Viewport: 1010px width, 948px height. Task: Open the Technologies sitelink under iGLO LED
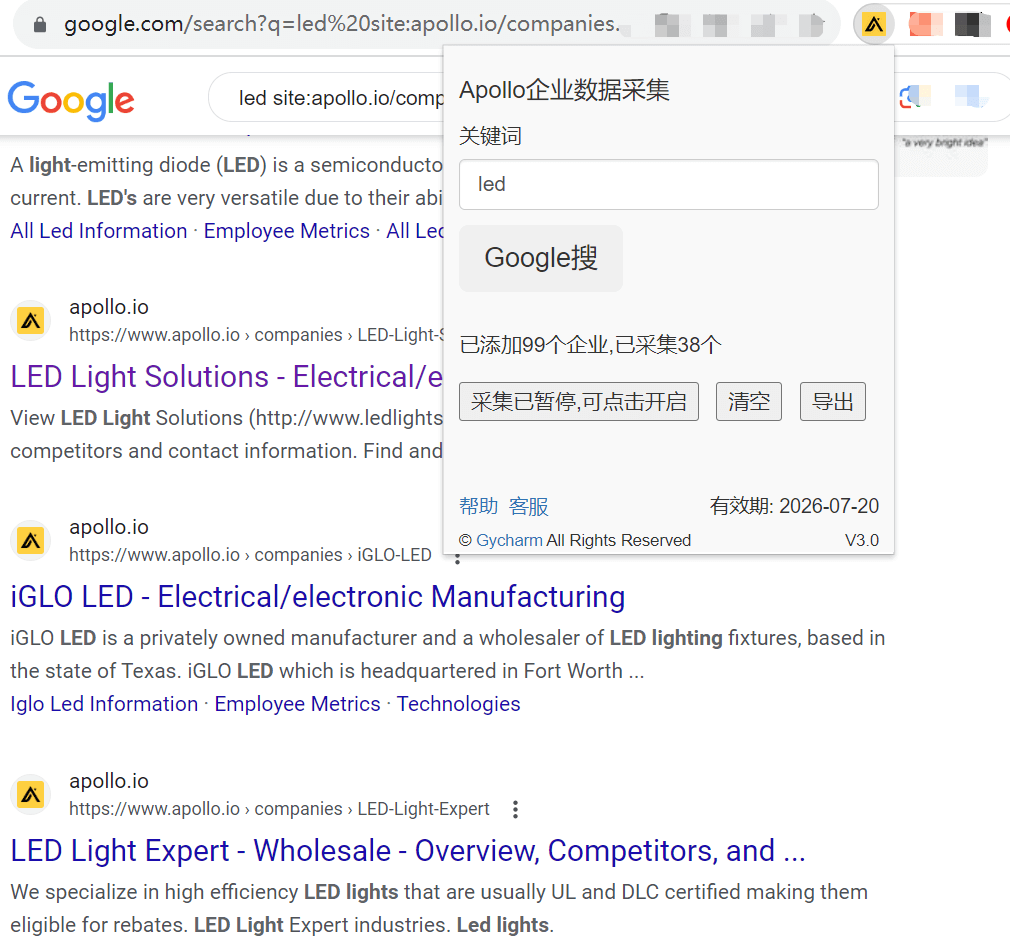tap(459, 704)
